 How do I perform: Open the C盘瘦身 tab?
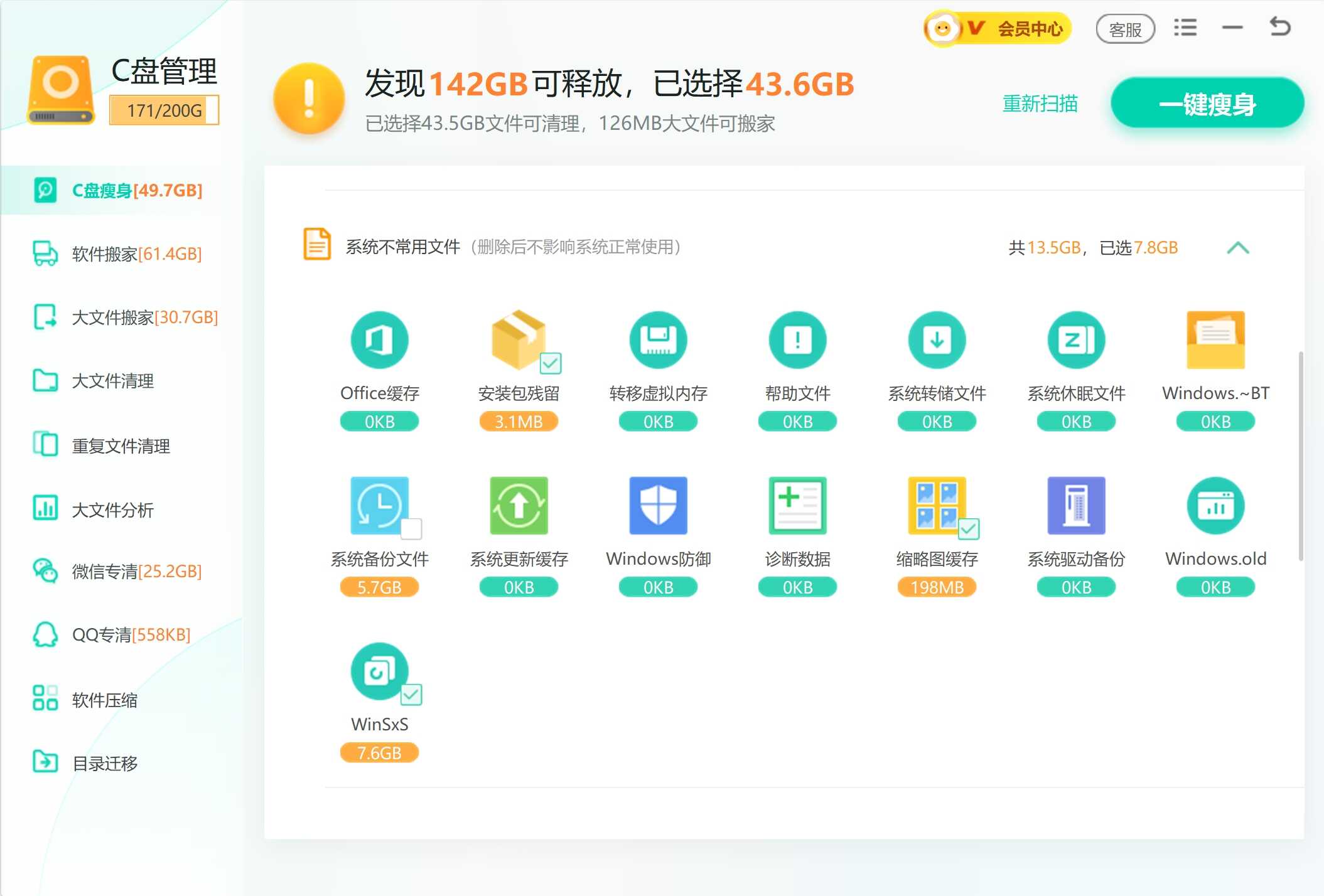121,190
